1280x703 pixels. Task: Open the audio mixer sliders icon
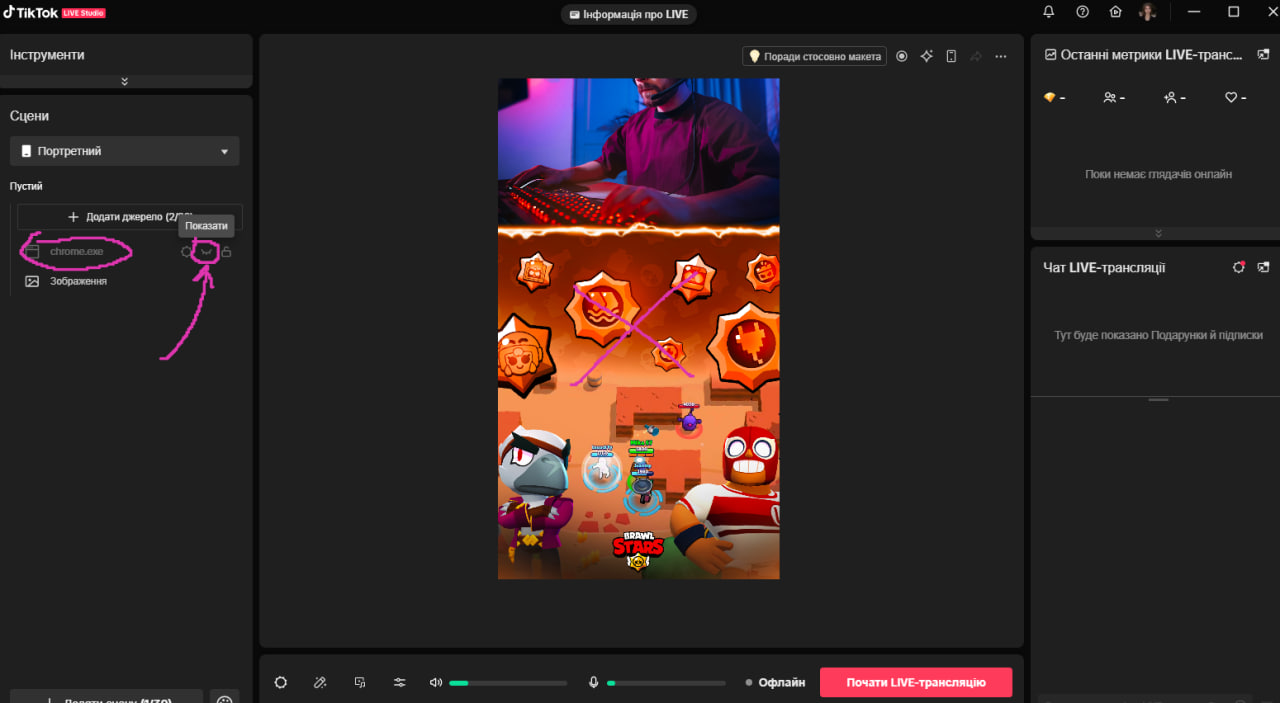point(400,682)
